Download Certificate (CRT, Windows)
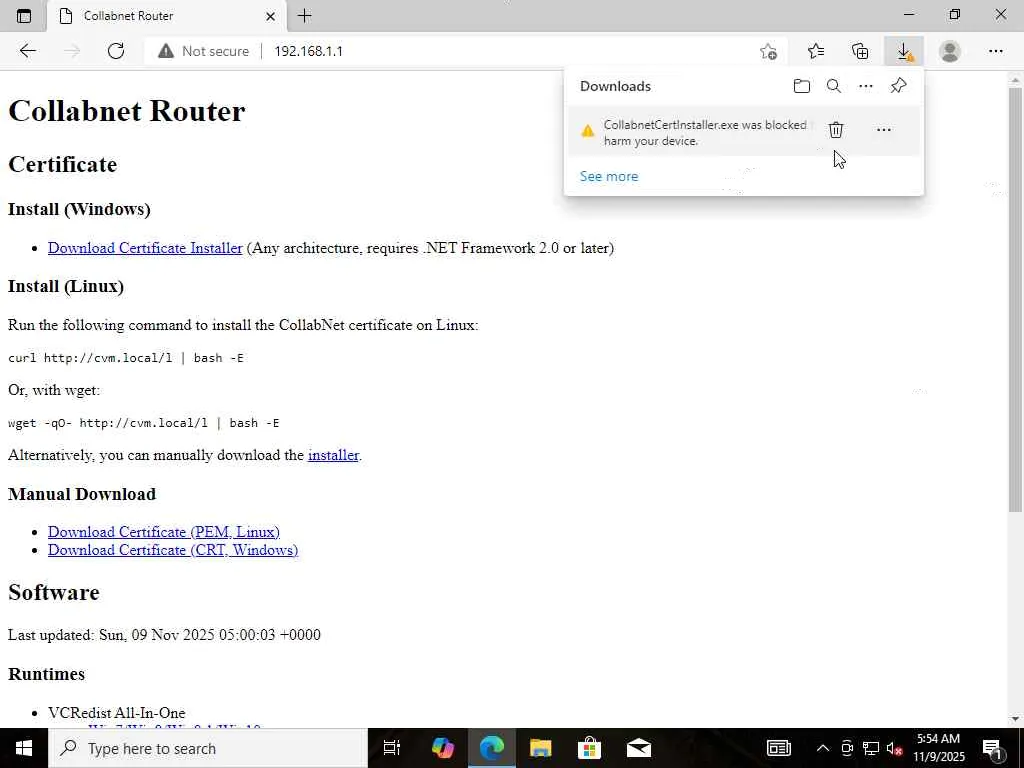Viewport: 1024px width, 768px height. (173, 550)
